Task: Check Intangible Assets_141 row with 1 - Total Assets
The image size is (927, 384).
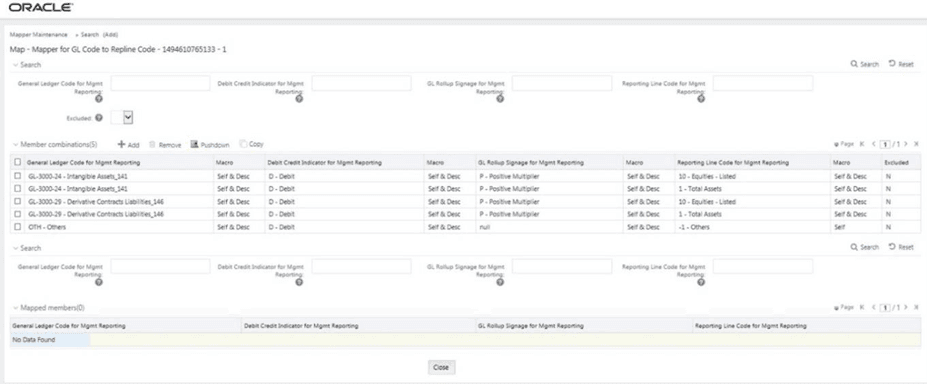Action: click(18, 188)
